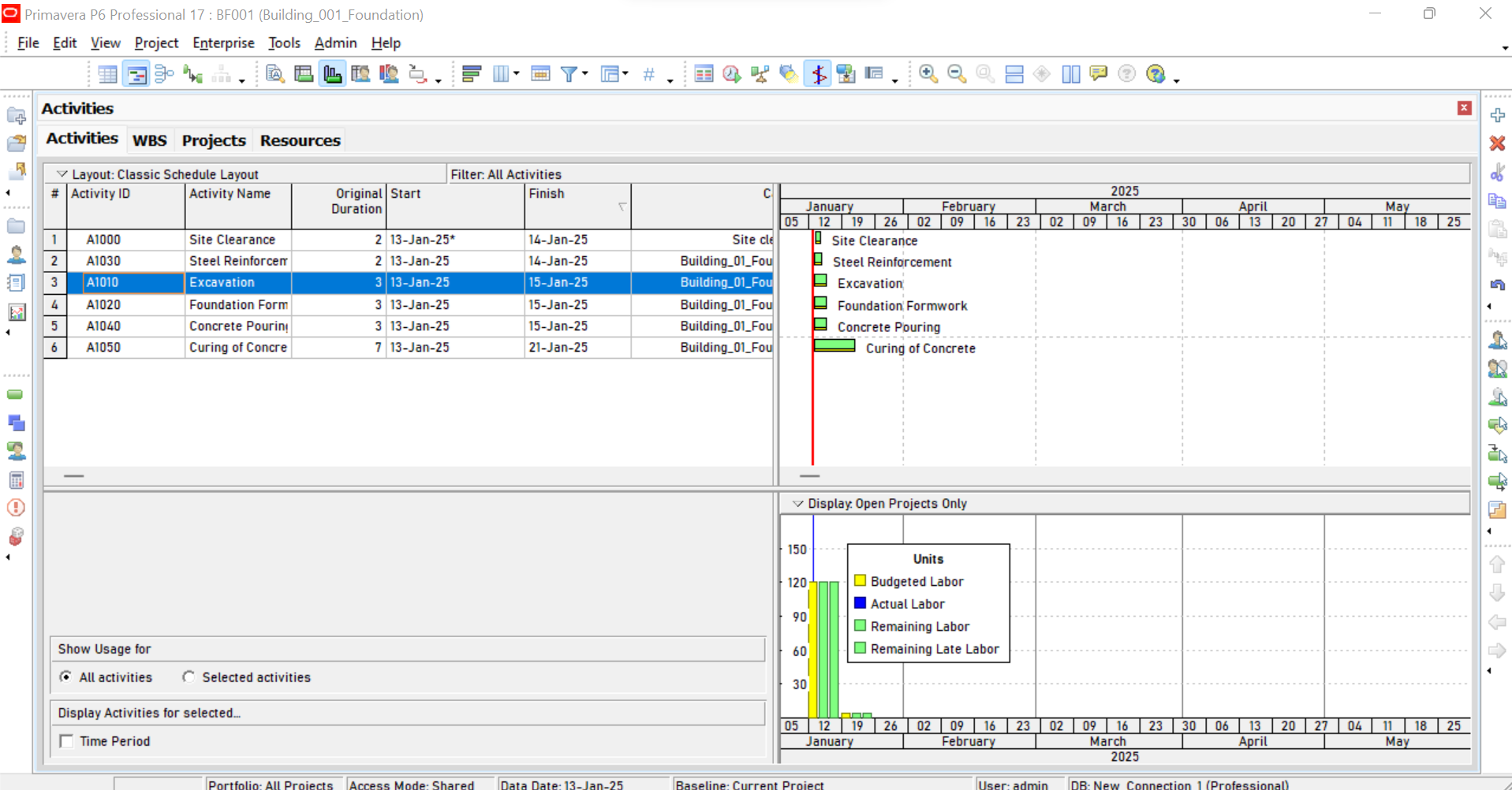The width and height of the screenshot is (1512, 790).
Task: Click the calculator icon in left sidebar
Action: tap(16, 480)
